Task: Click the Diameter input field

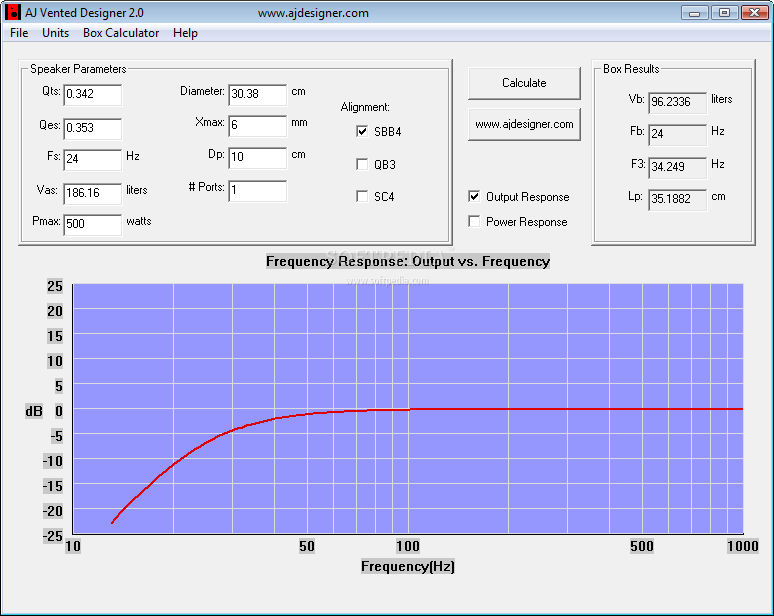Action: point(257,94)
